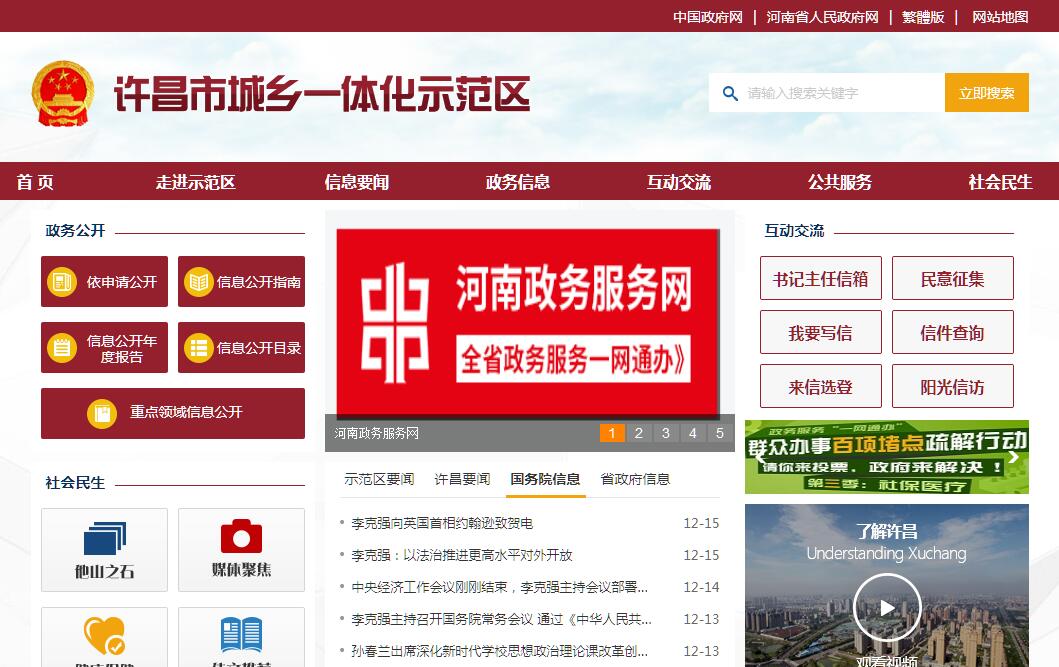Open 互动交流 navigation menu

click(x=679, y=182)
